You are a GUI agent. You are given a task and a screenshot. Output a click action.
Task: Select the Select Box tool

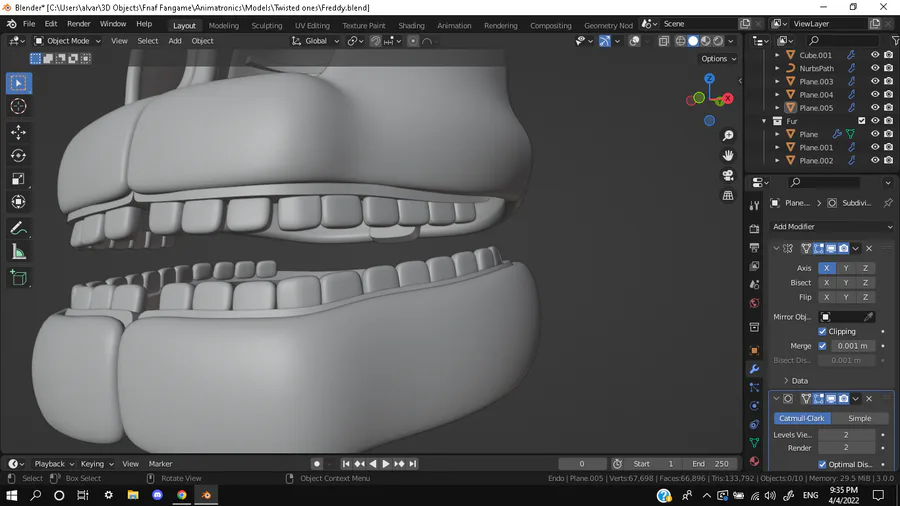pos(18,83)
